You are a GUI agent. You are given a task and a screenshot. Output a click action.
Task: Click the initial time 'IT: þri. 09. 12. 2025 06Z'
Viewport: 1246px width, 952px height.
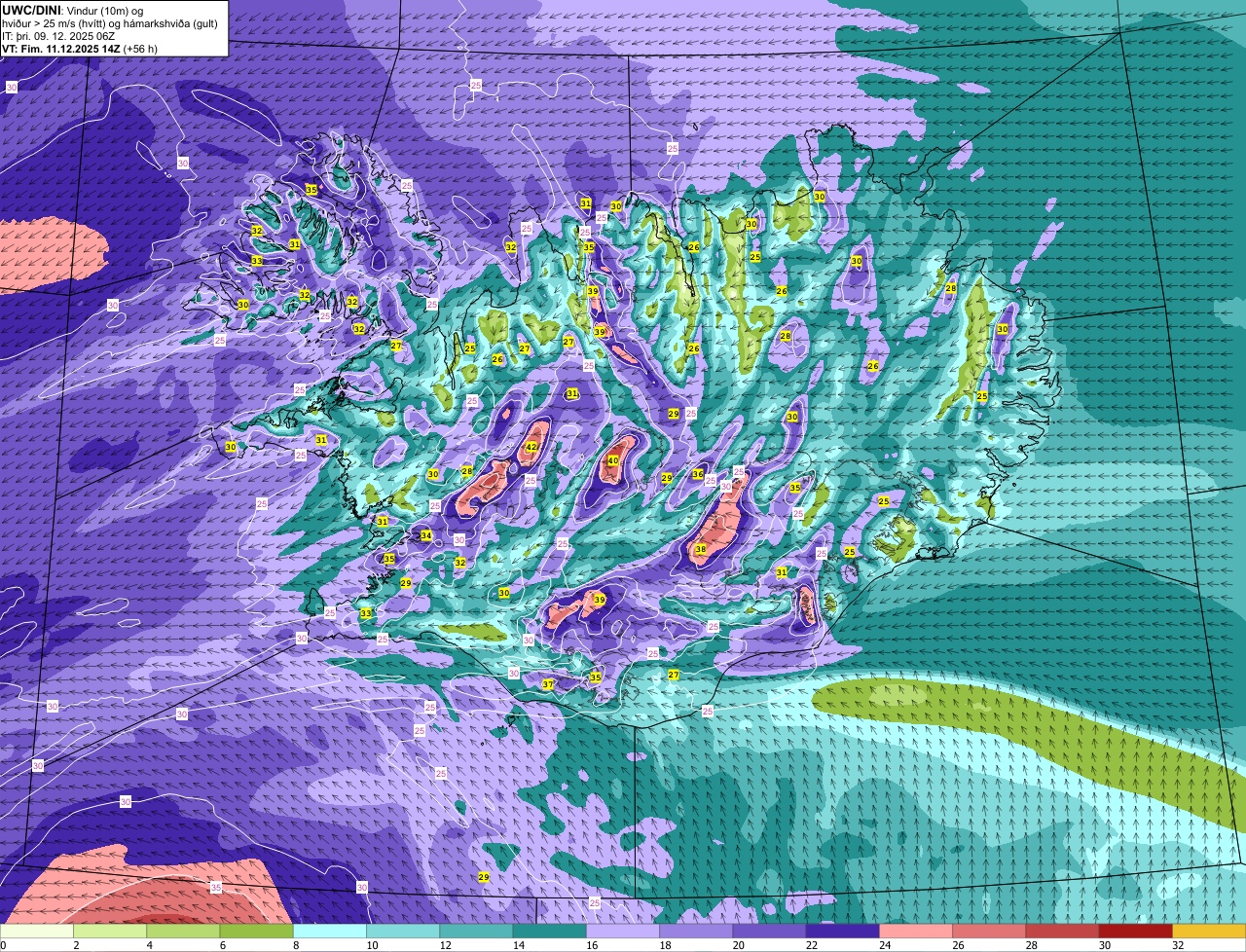(59, 35)
